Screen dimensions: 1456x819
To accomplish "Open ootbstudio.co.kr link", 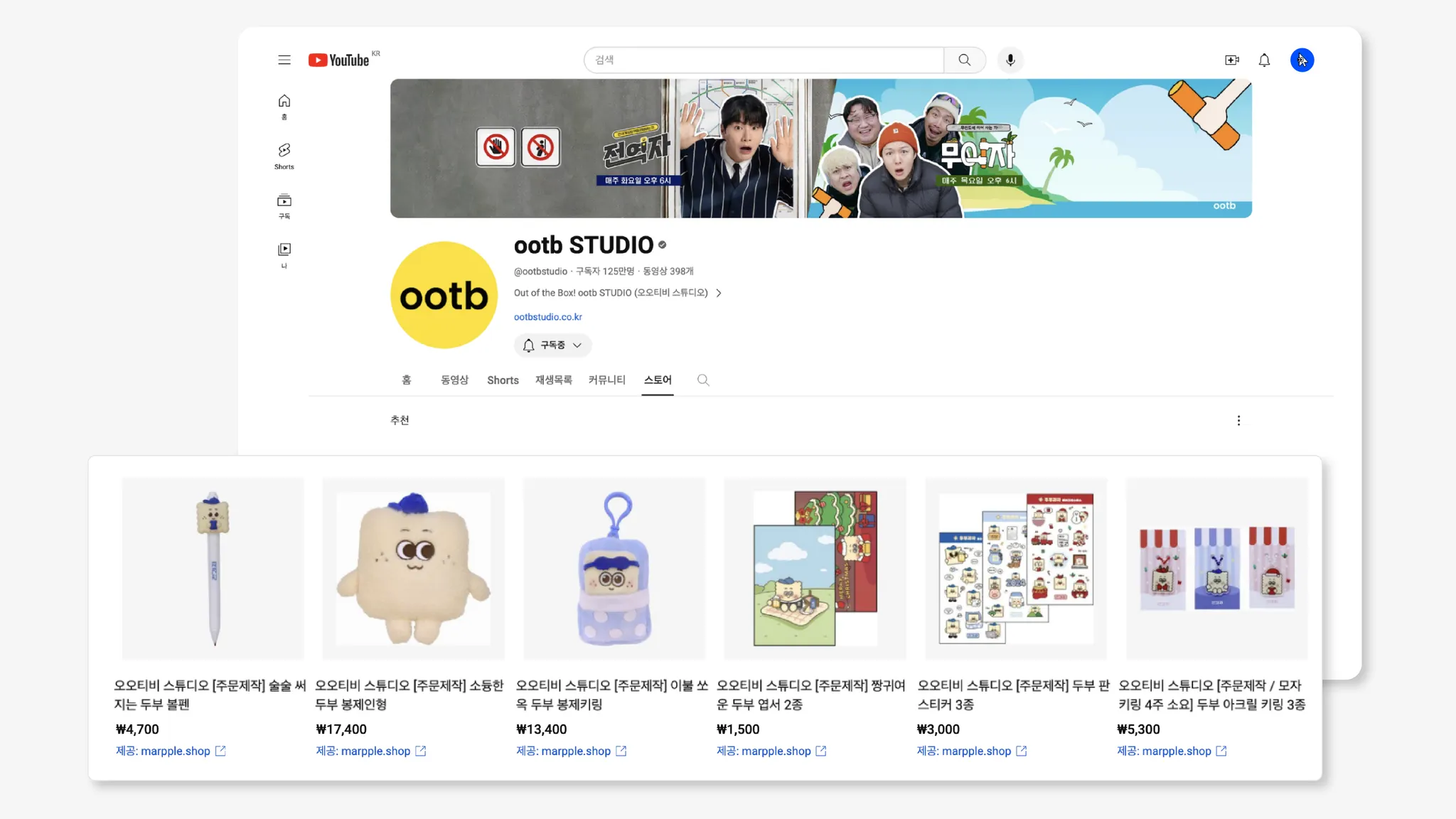I will coord(547,317).
